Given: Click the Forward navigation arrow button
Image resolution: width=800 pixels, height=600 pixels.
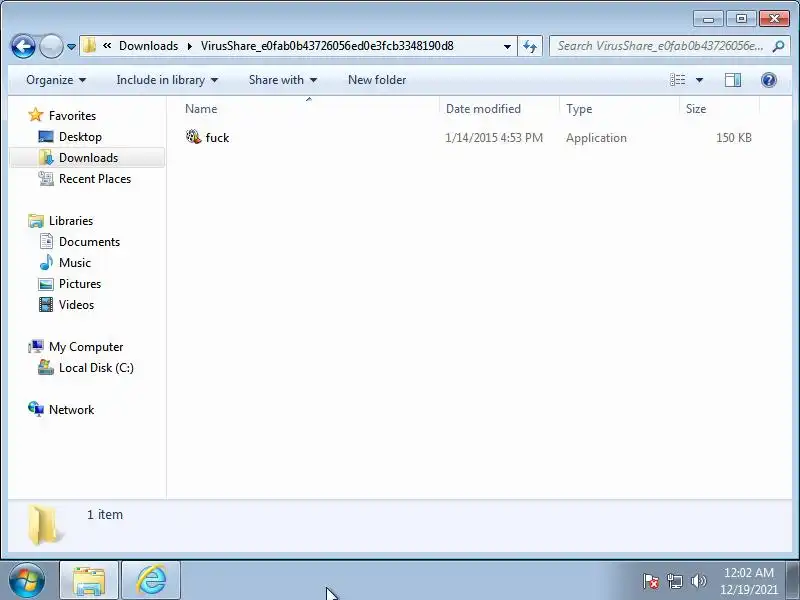Looking at the screenshot, I should (x=51, y=46).
